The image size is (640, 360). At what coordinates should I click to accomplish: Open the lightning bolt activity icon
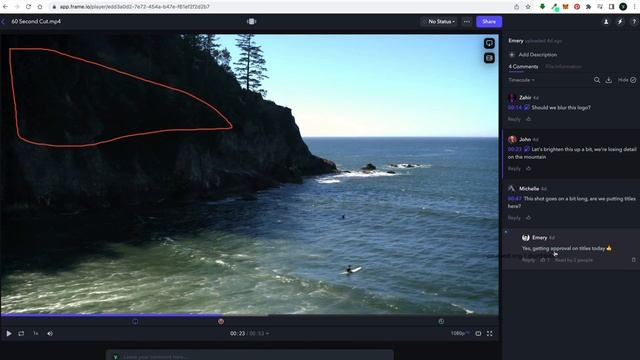coord(620,22)
